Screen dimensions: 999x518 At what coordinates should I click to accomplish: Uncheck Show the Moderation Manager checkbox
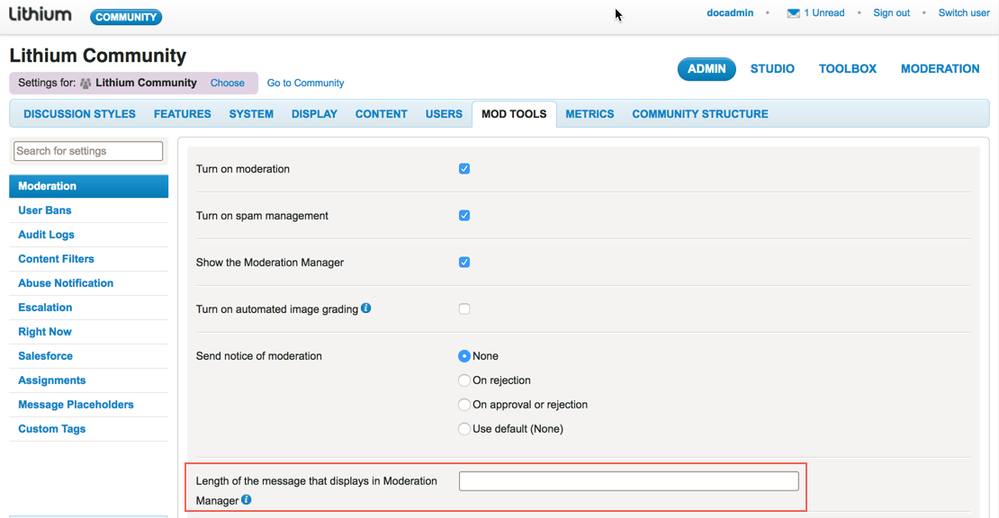pos(464,262)
